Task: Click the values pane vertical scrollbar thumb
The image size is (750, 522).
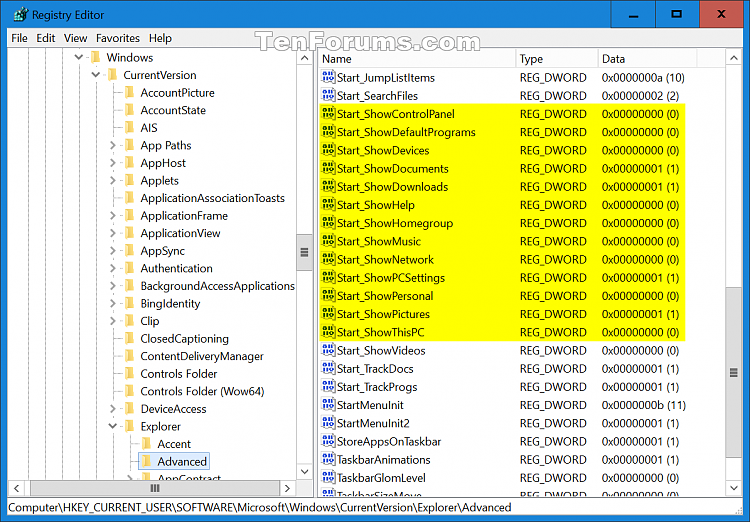Action: 733,372
